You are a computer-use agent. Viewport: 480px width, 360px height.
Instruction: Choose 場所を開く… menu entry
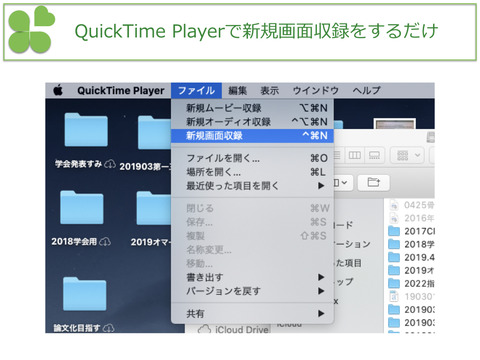[x=252, y=172]
